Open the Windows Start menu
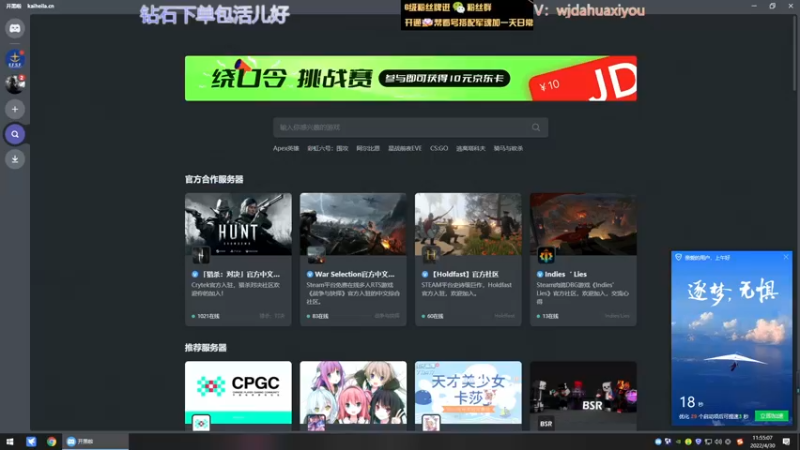The width and height of the screenshot is (800, 450). tap(10, 441)
